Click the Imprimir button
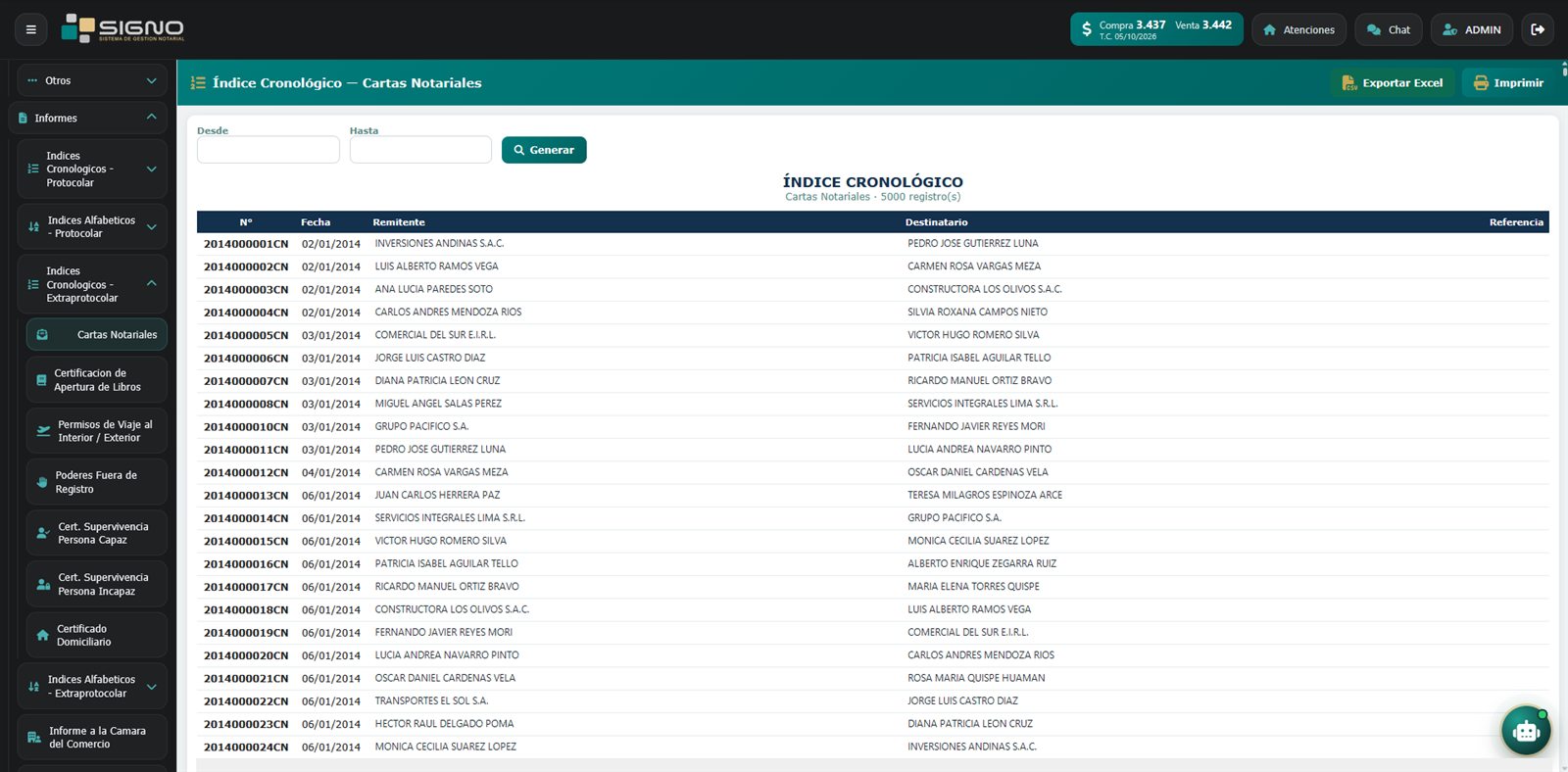This screenshot has height=772, width=1568. click(1508, 83)
